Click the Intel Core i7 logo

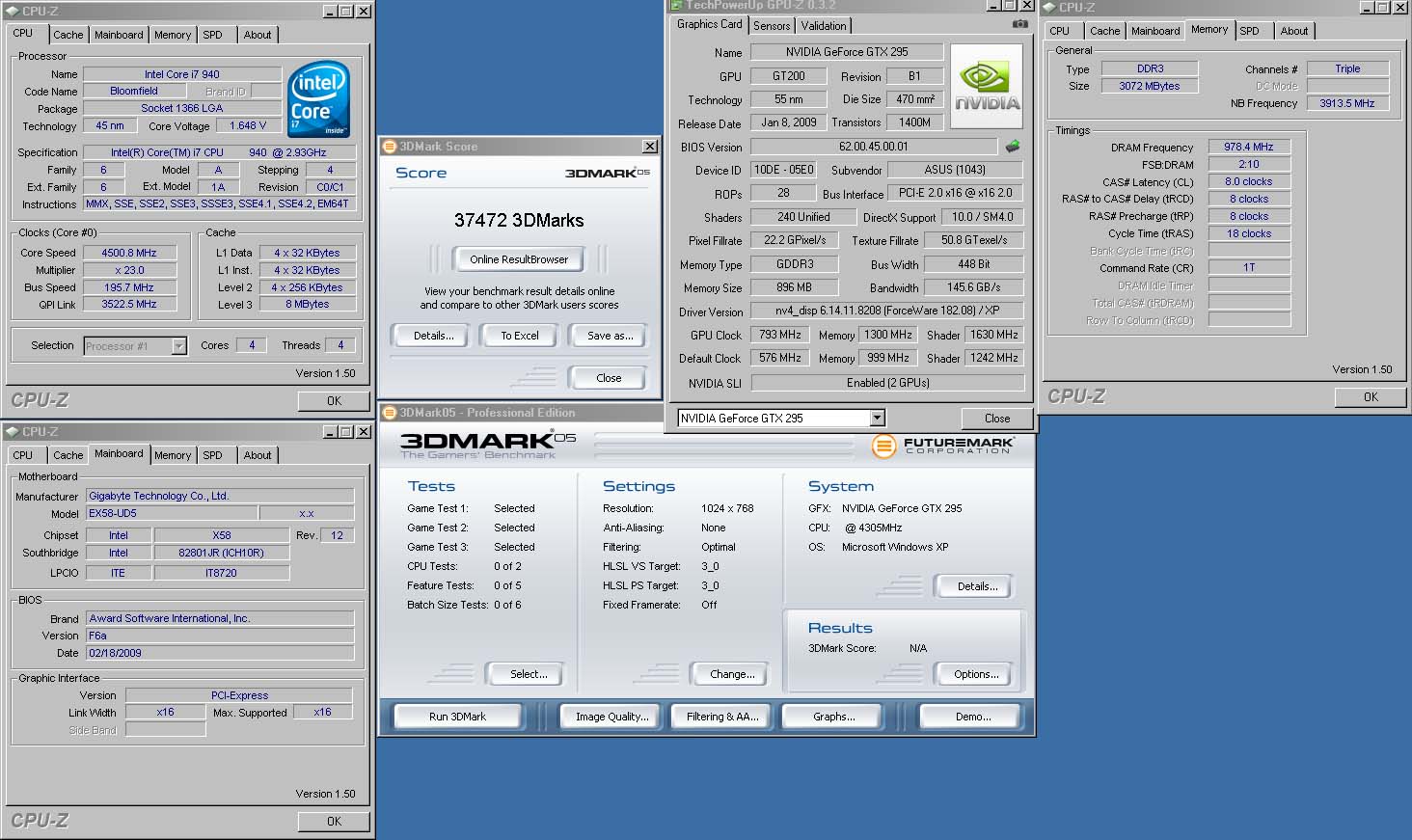319,100
